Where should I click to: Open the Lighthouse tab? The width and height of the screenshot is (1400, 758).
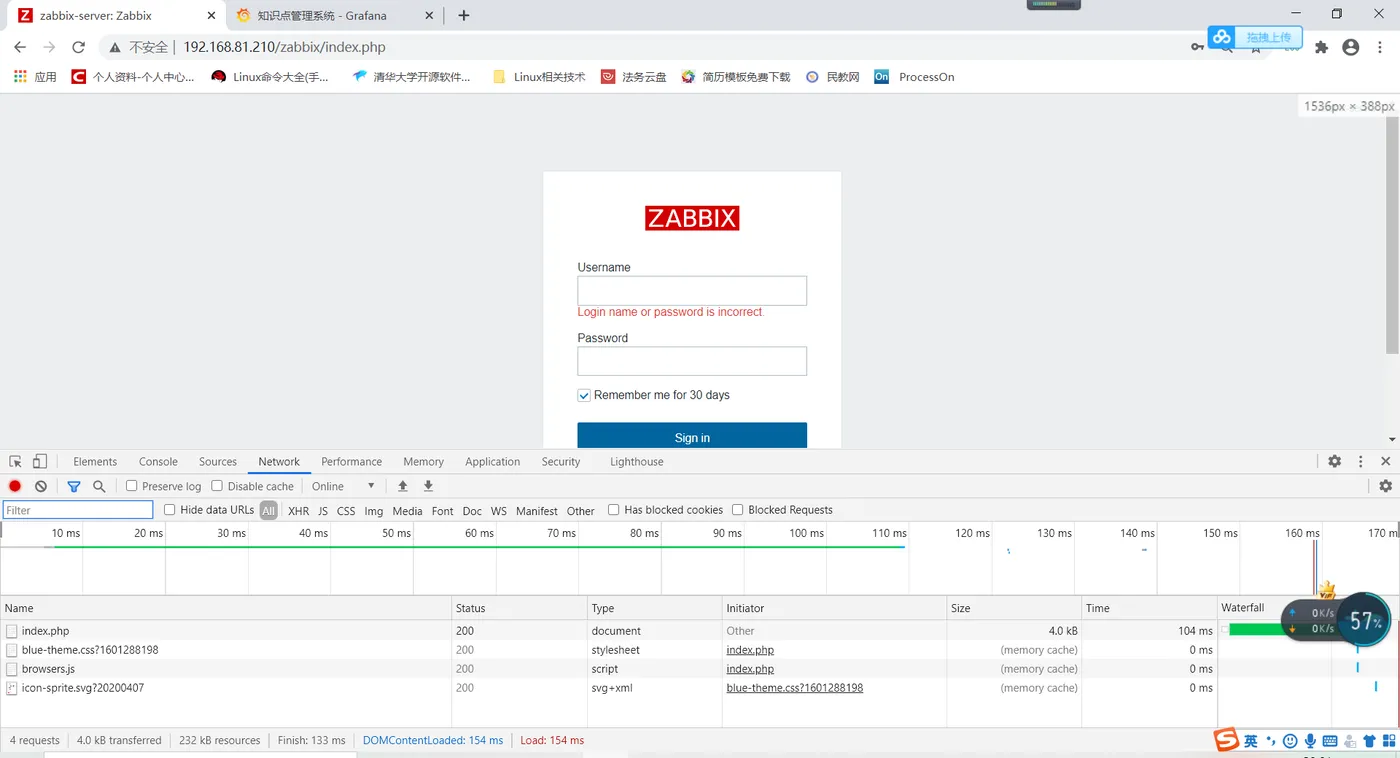tap(637, 462)
